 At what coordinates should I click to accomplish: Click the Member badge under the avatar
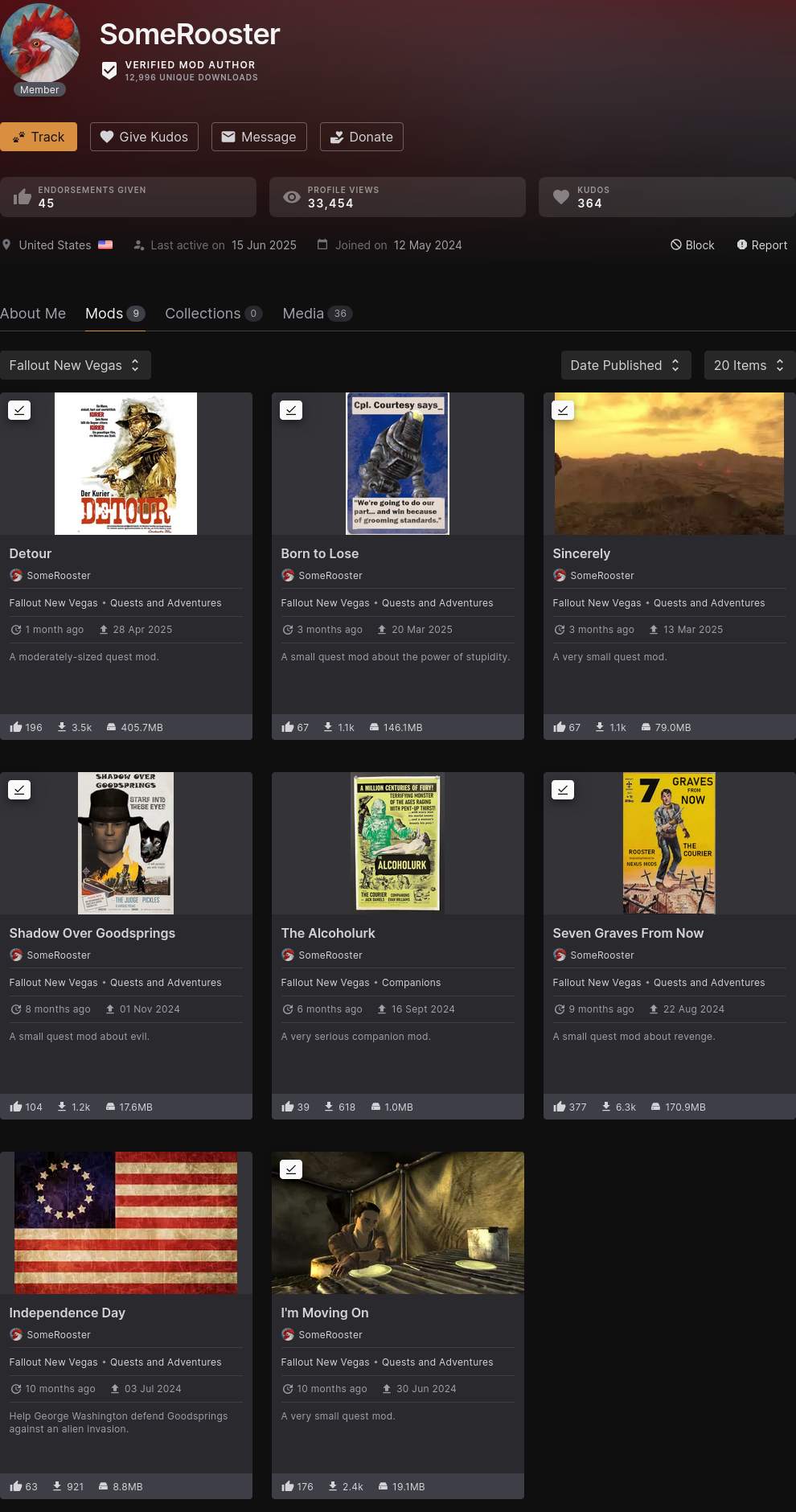(x=39, y=90)
